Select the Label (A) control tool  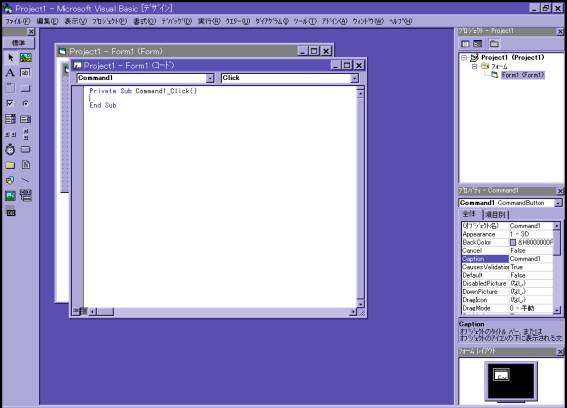(x=10, y=73)
